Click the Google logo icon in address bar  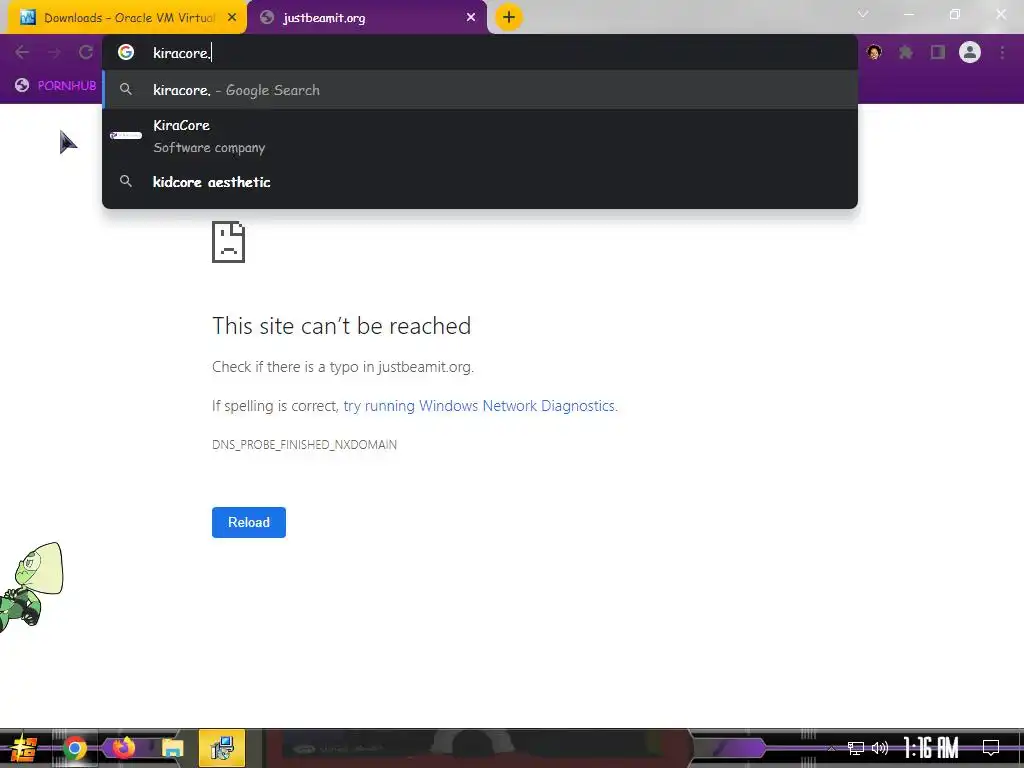tap(126, 52)
